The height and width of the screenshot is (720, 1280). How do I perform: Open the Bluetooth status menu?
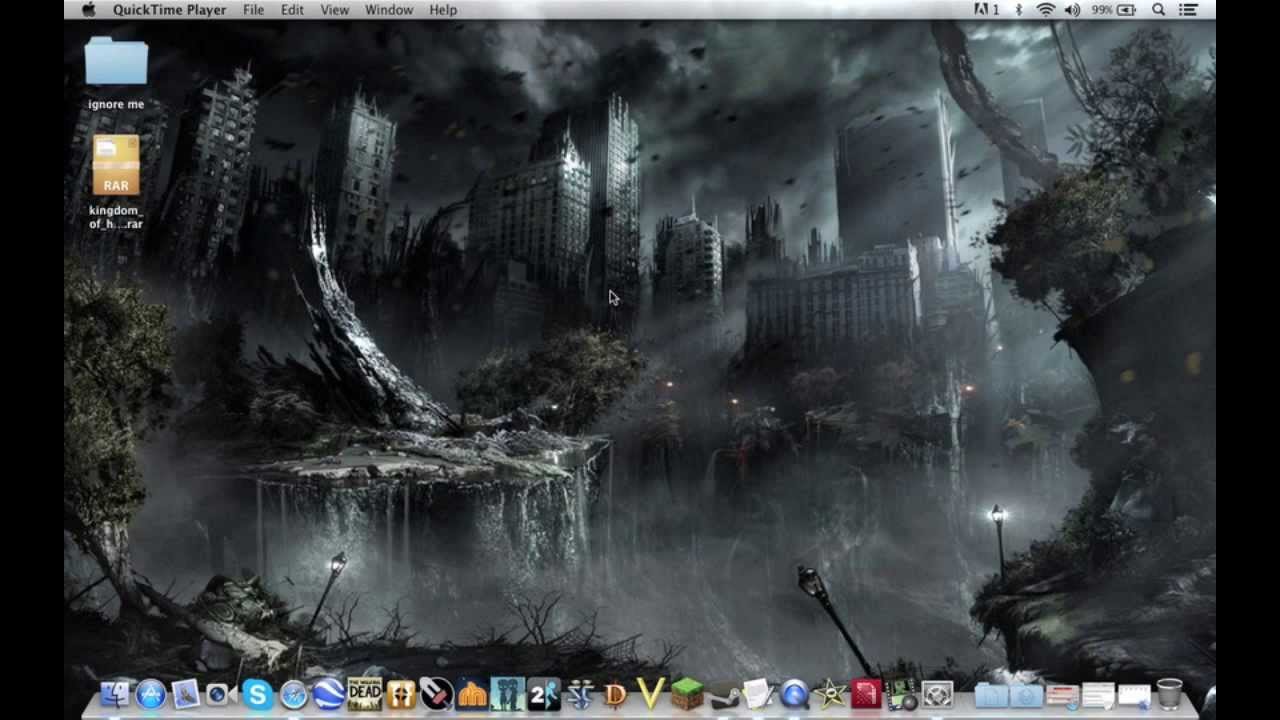coord(1019,10)
